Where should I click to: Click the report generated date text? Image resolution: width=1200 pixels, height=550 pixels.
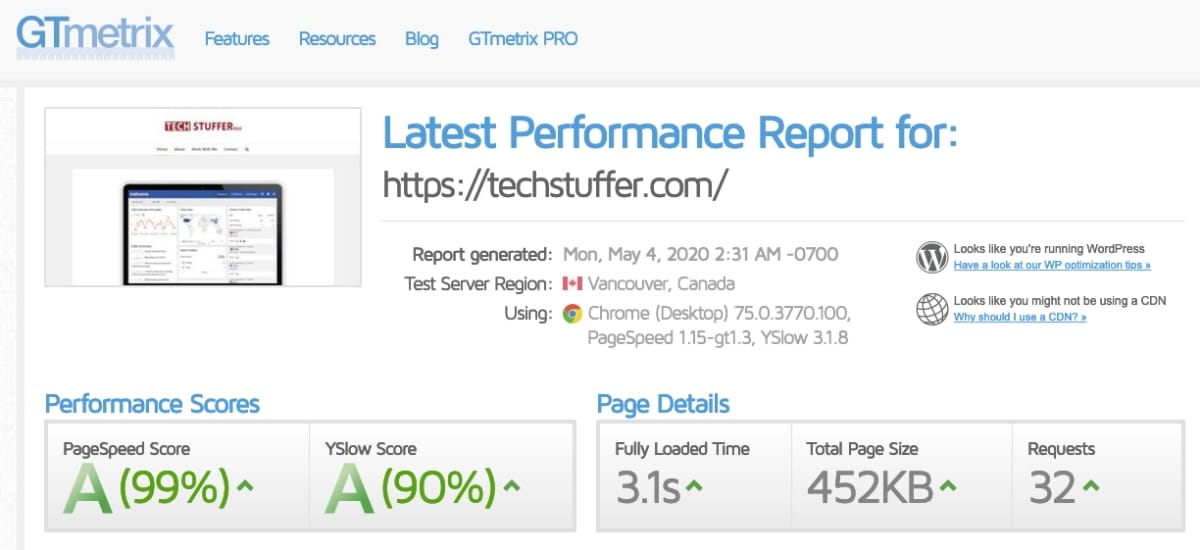(701, 254)
